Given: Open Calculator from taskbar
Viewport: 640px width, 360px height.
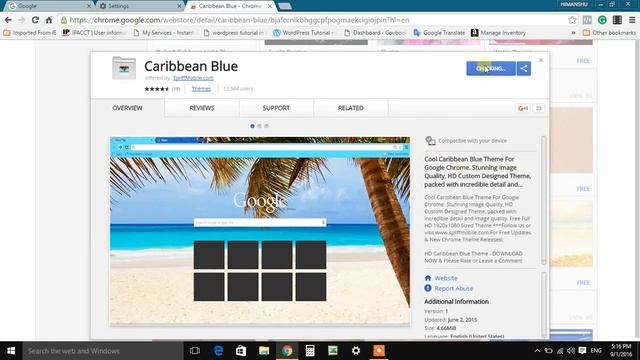Looking at the screenshot, I should [x=310, y=351].
